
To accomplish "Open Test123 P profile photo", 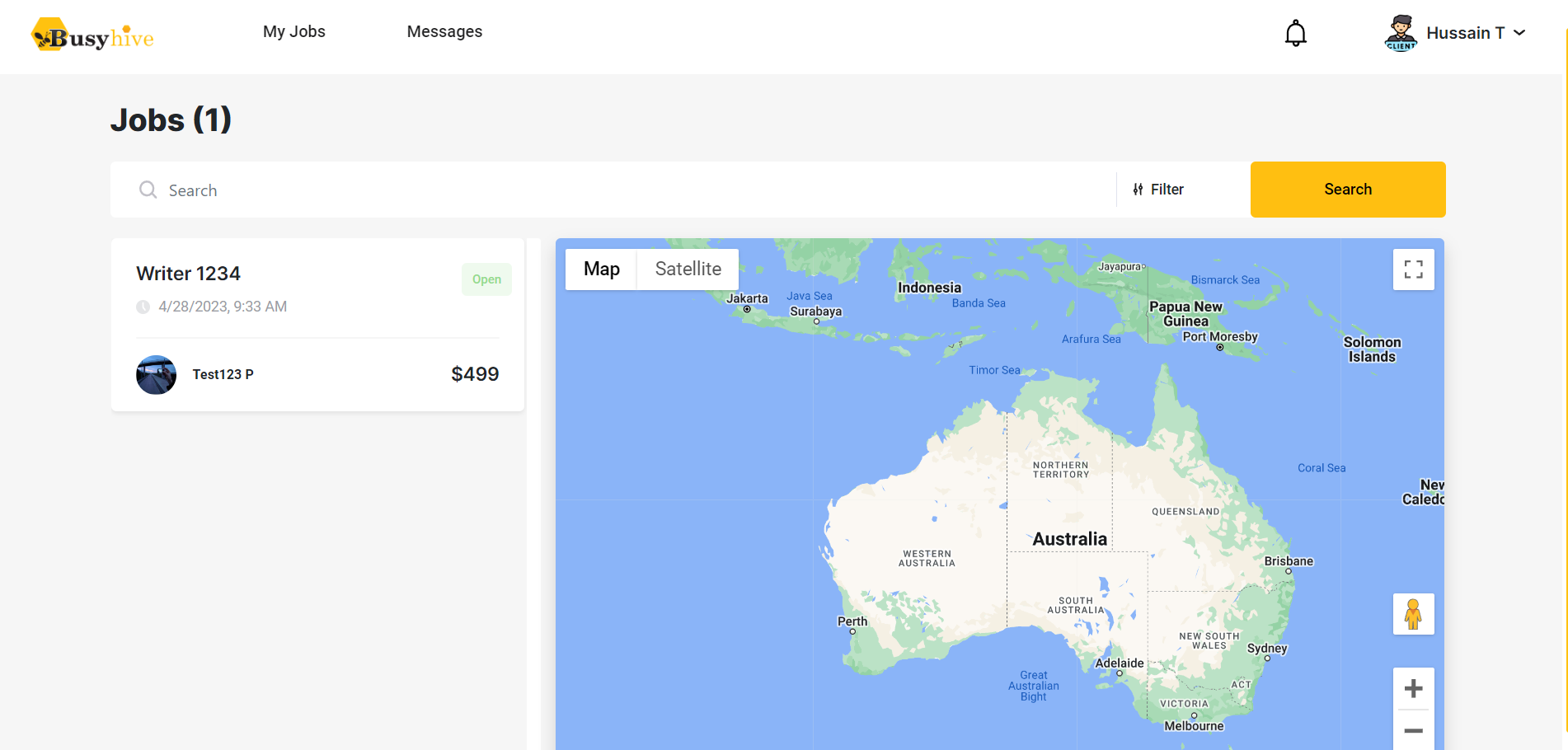I will click(156, 375).
